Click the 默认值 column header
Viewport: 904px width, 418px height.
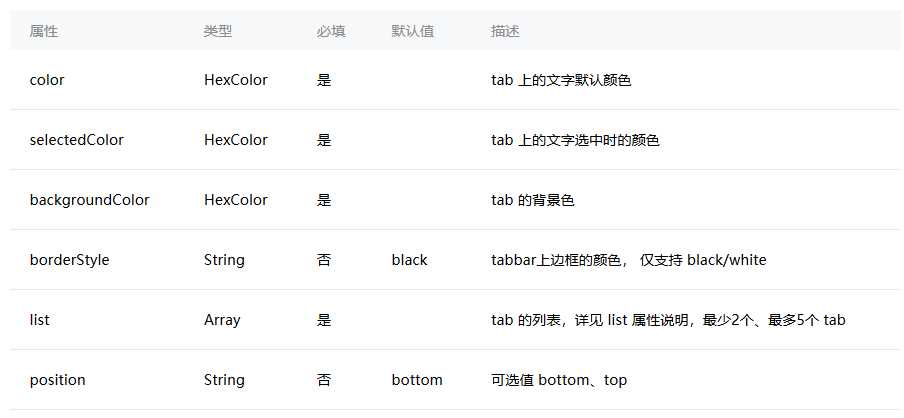pyautogui.click(x=412, y=31)
